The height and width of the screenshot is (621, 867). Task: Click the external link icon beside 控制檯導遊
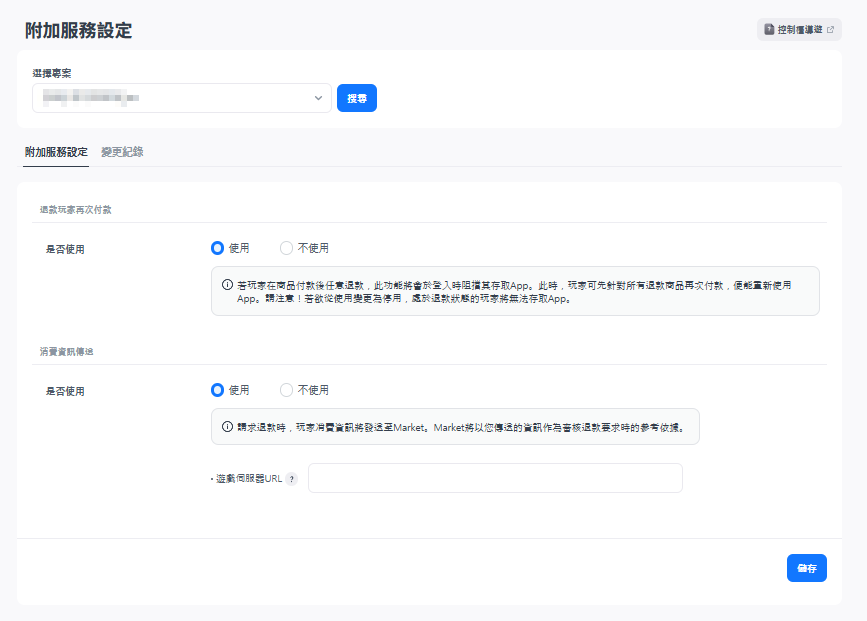point(830,30)
